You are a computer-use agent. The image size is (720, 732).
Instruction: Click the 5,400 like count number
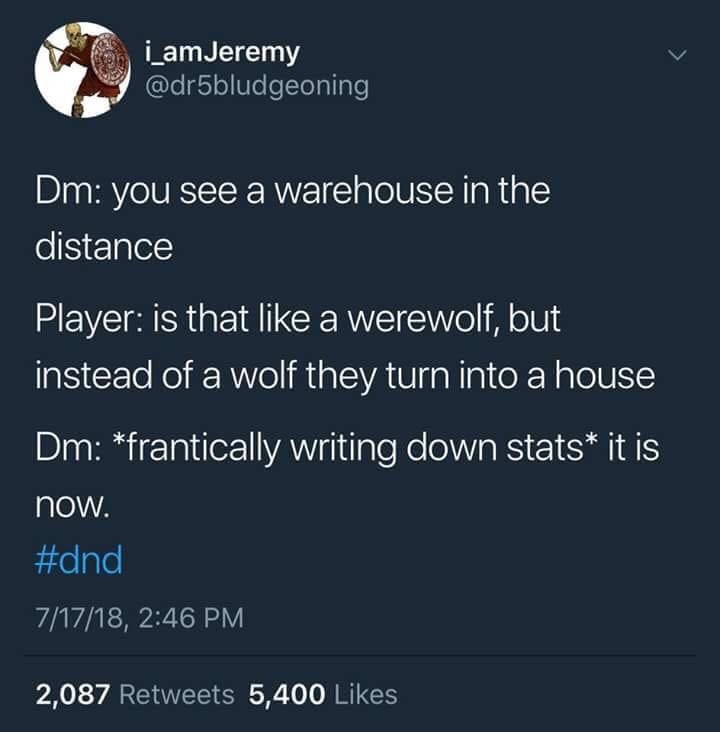pyautogui.click(x=287, y=694)
